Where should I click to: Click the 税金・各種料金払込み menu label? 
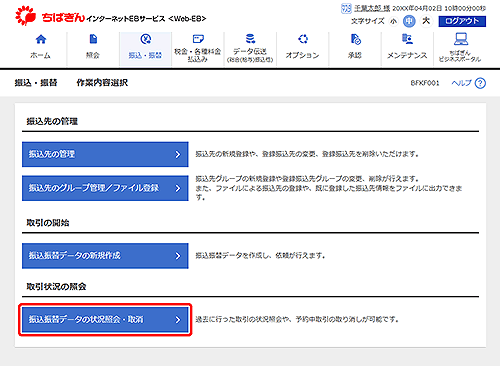[x=198, y=55]
